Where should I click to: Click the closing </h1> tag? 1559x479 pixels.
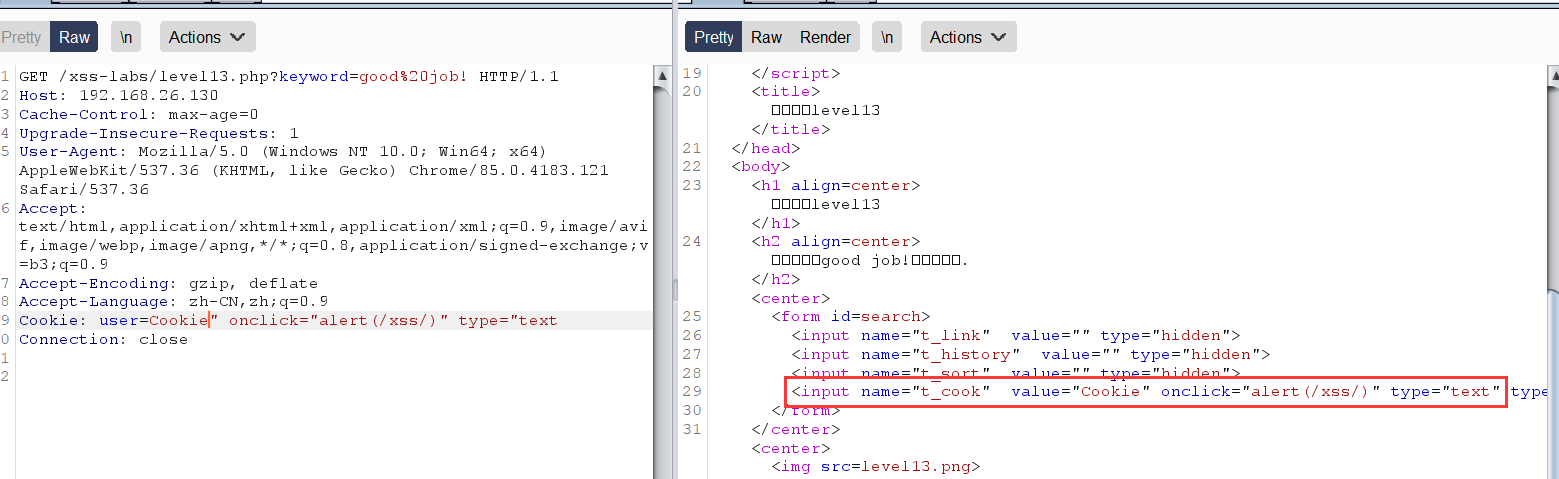coord(776,223)
